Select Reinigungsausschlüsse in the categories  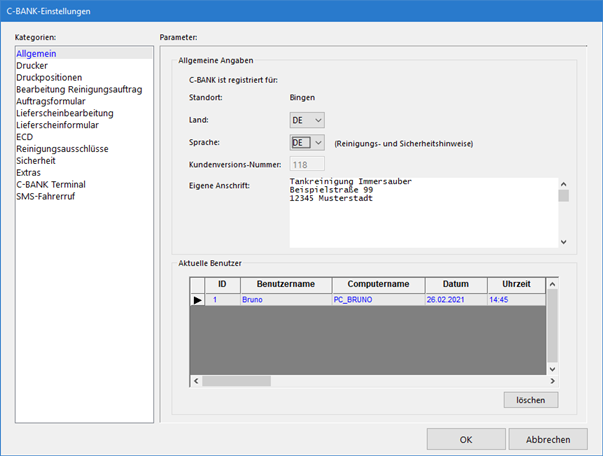[x=62, y=149]
